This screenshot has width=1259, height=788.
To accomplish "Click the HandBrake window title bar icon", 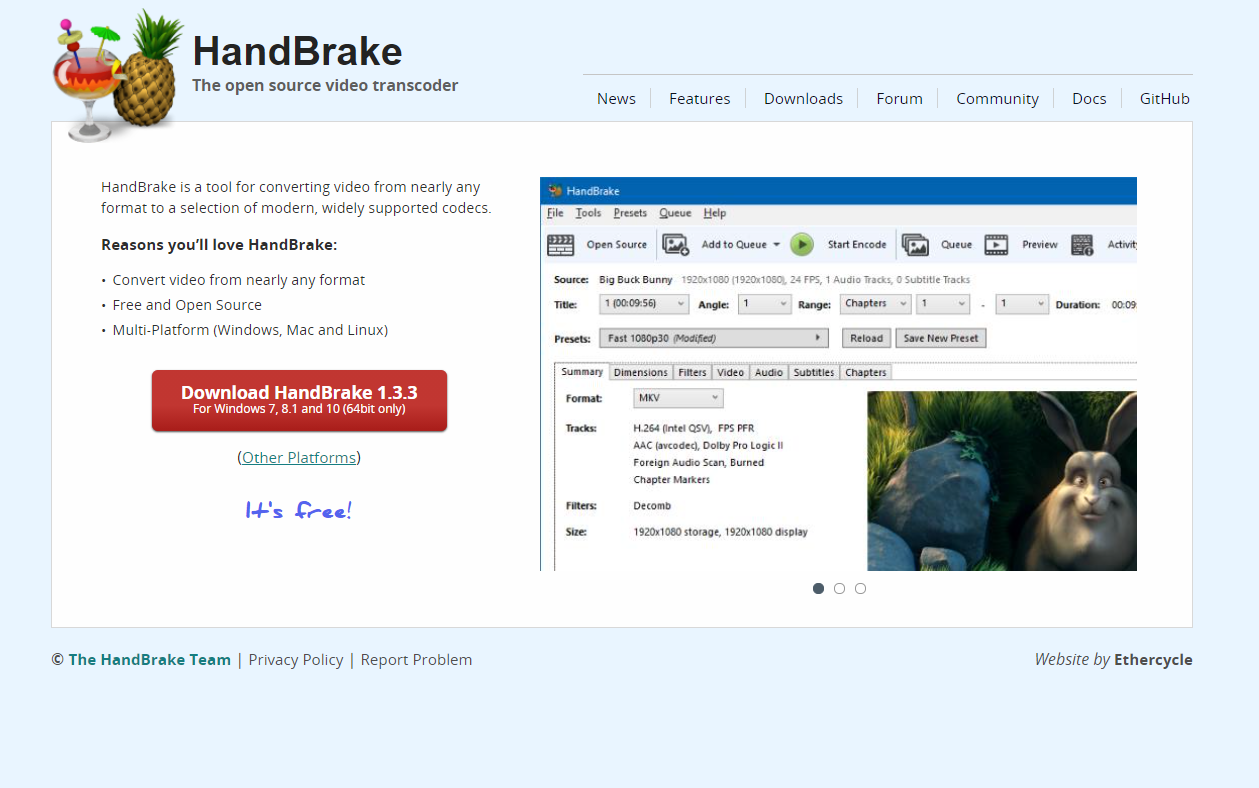I will tap(554, 190).
